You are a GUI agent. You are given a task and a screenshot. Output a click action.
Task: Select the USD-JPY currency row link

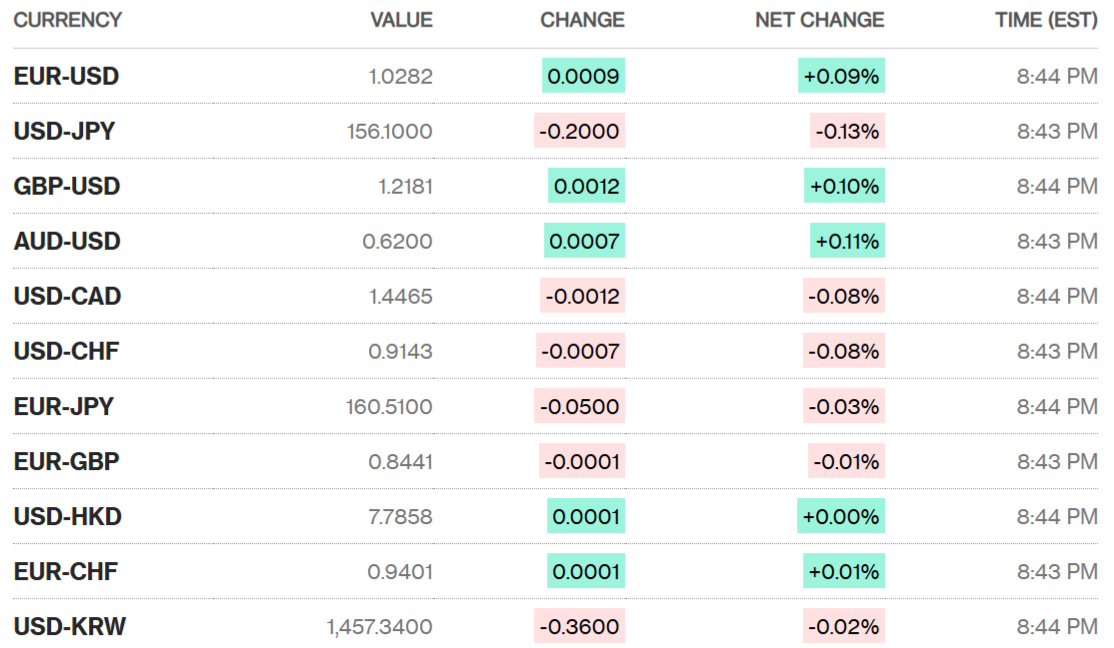tap(64, 131)
